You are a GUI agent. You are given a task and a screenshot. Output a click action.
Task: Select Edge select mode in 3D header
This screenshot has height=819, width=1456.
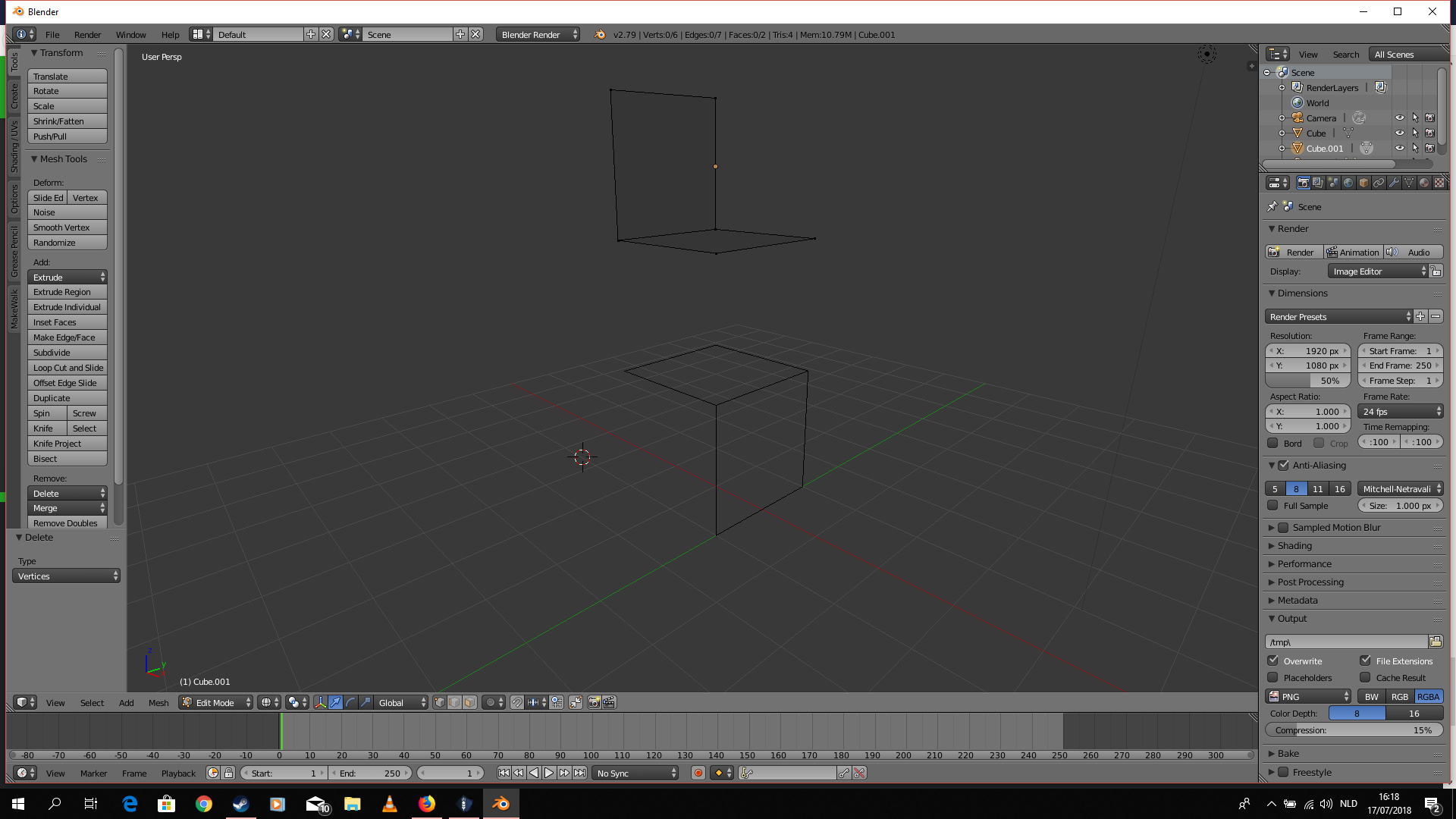coord(454,702)
